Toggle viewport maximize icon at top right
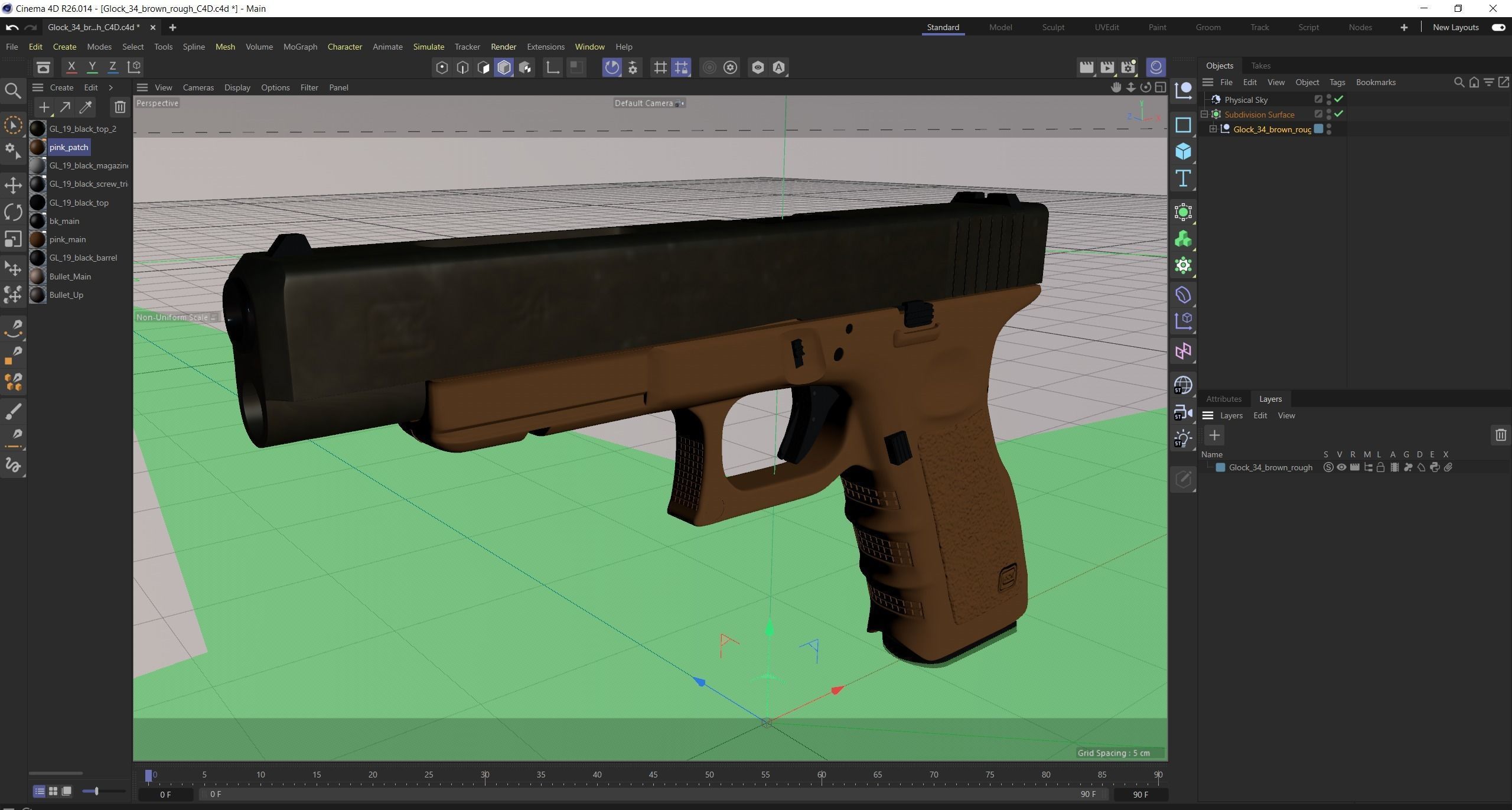1512x810 pixels. [x=1161, y=87]
